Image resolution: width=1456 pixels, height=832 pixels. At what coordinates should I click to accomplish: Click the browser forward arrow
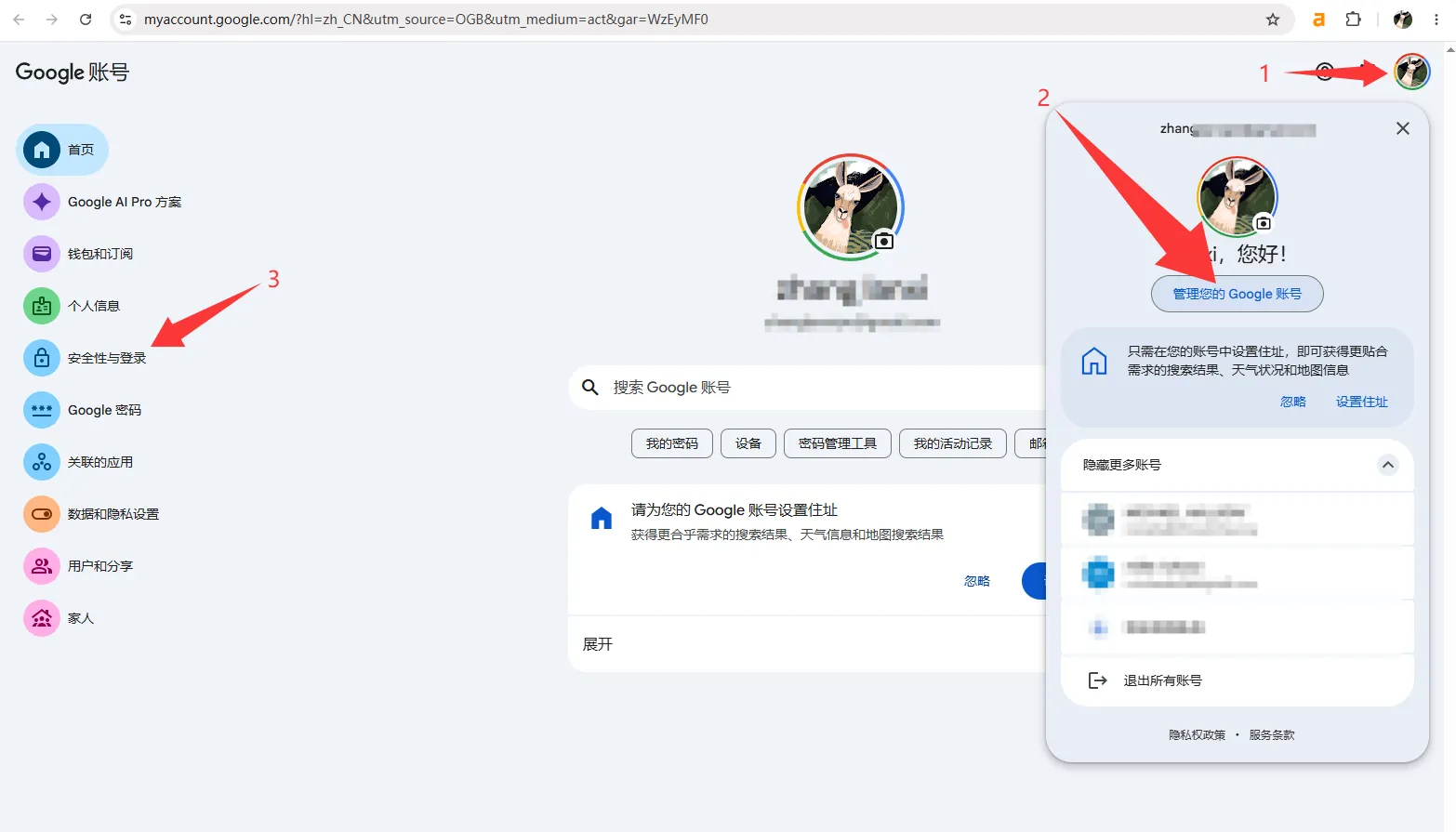pyautogui.click(x=52, y=20)
